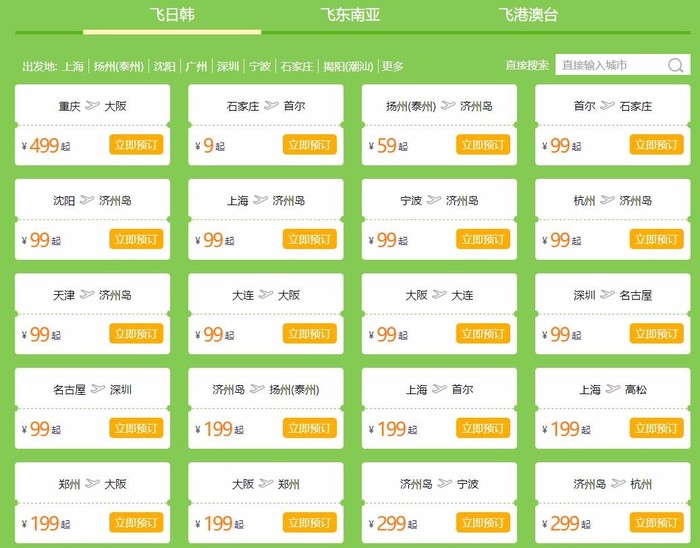Select the 飞日韩 tab
Screen dimensions: 700x548
click(x=171, y=16)
